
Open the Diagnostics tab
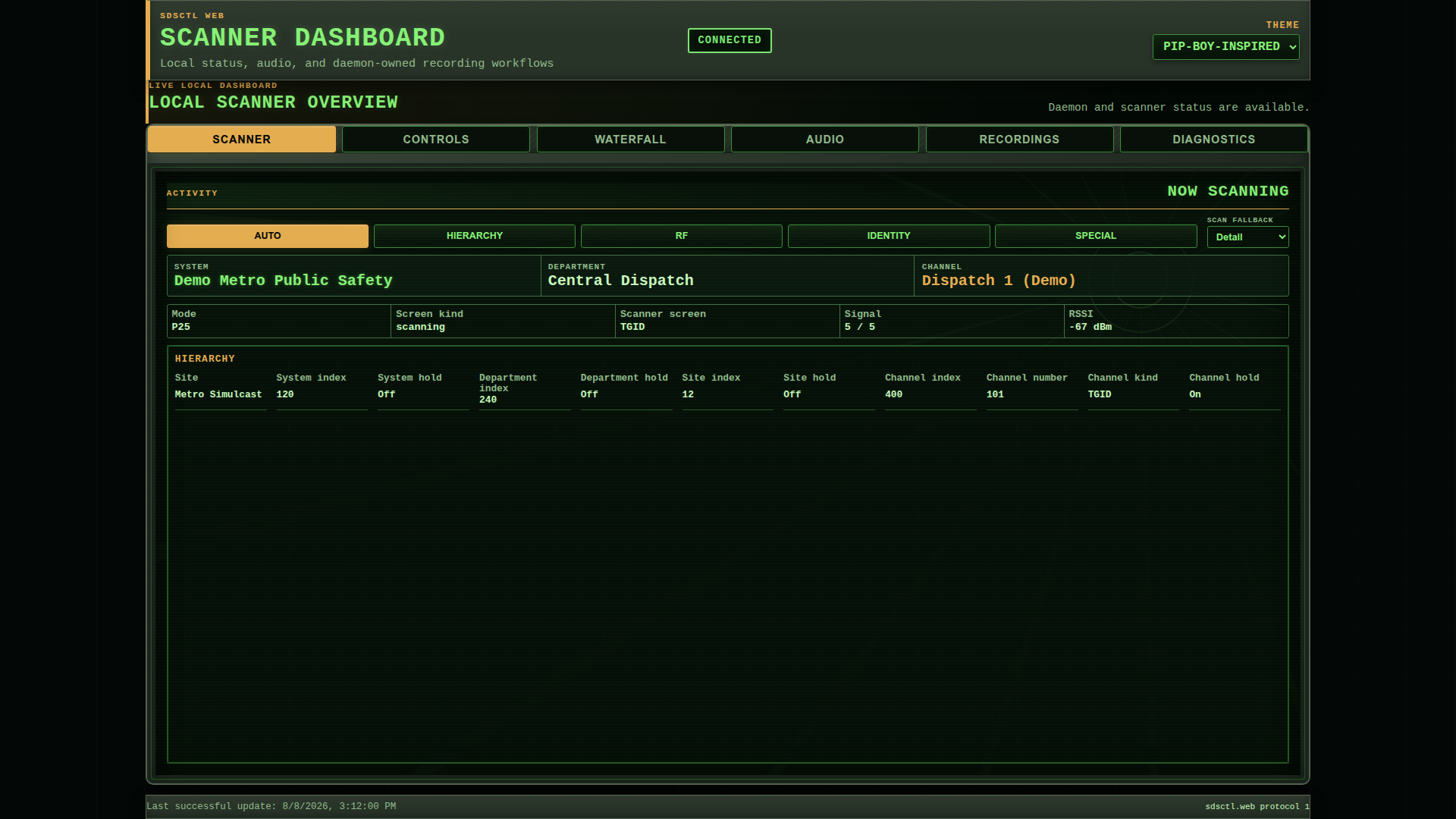point(1213,140)
